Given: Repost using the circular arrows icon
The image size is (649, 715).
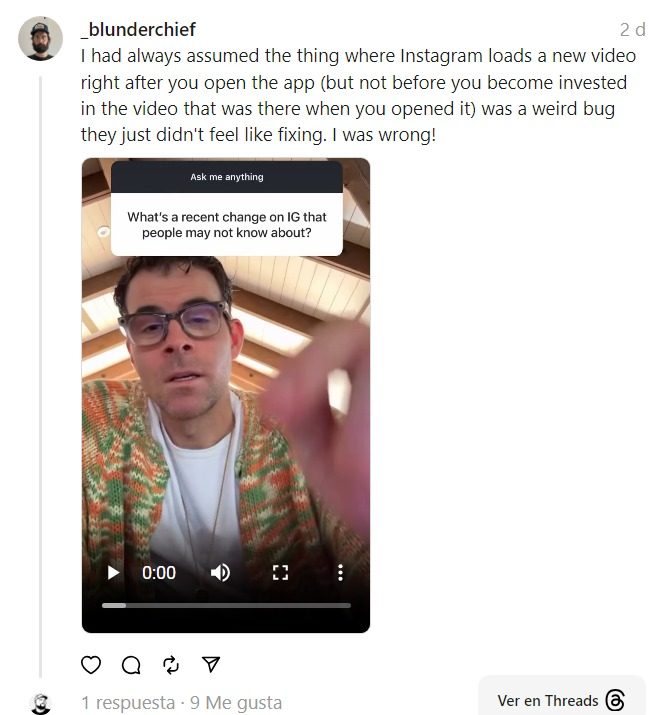Looking at the screenshot, I should (171, 665).
